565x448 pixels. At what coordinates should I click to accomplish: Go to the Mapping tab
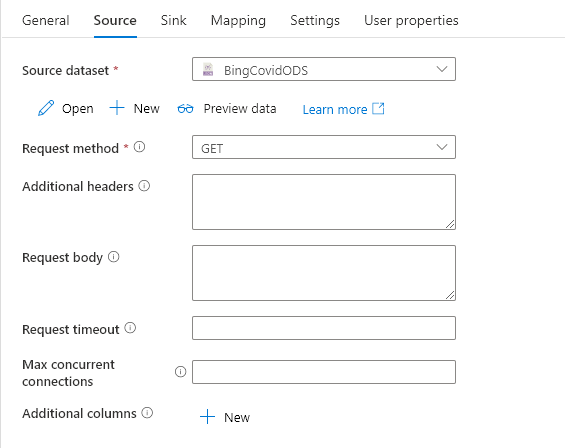coord(238,21)
